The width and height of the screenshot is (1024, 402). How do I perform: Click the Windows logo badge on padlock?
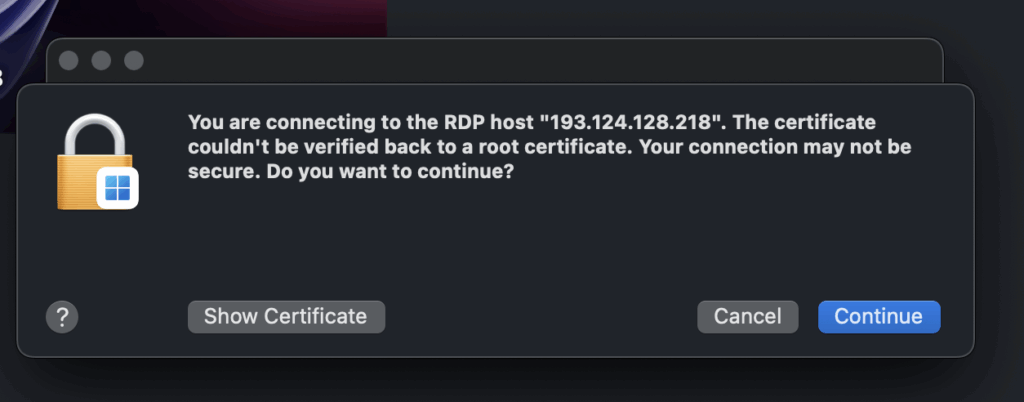point(118,188)
